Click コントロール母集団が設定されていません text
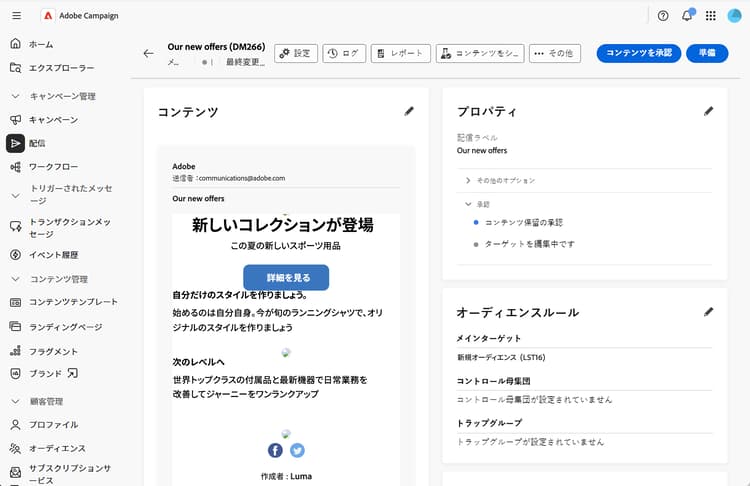 click(534, 399)
